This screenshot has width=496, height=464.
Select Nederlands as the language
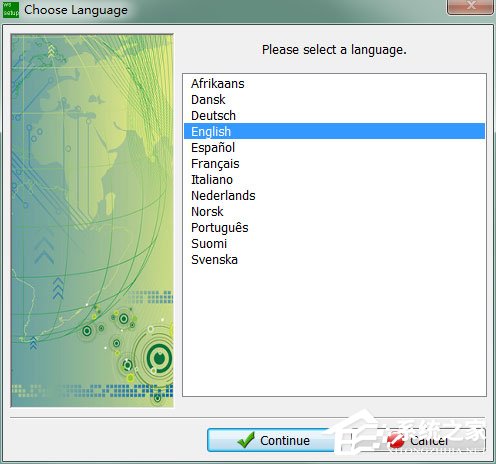pyautogui.click(x=334, y=195)
